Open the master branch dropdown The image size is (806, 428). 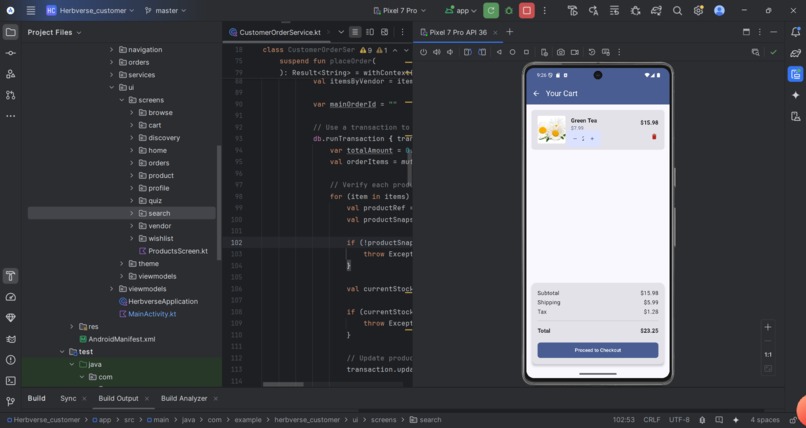pos(166,10)
